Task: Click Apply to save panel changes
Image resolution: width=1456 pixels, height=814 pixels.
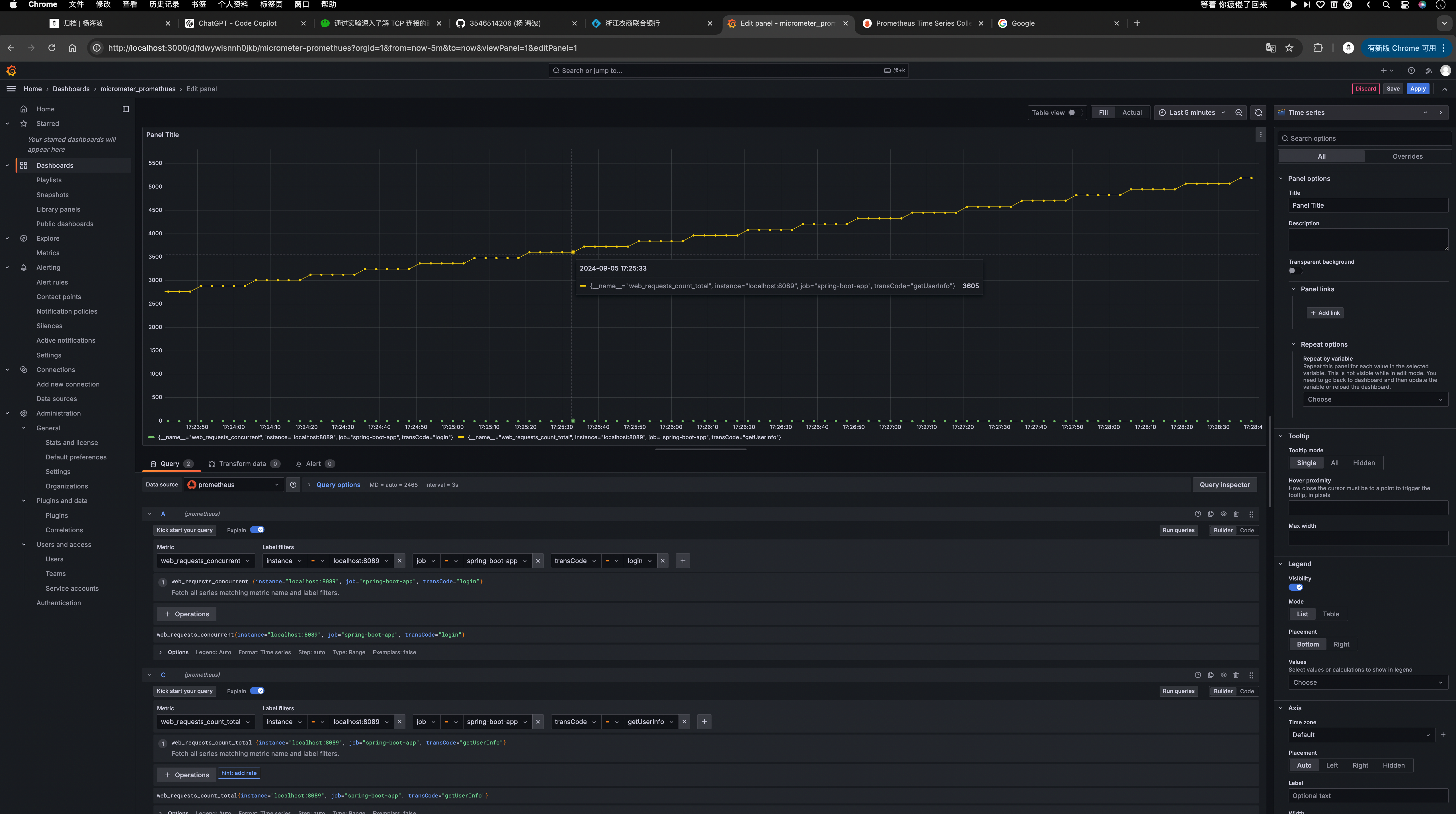Action: tap(1418, 89)
